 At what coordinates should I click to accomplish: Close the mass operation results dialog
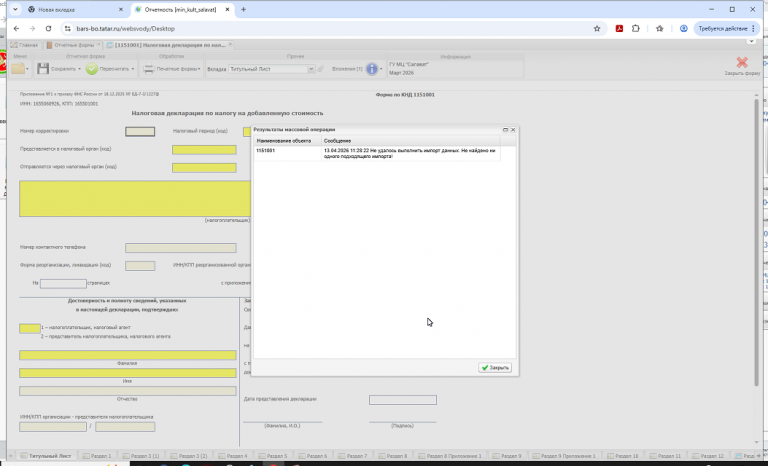(495, 368)
